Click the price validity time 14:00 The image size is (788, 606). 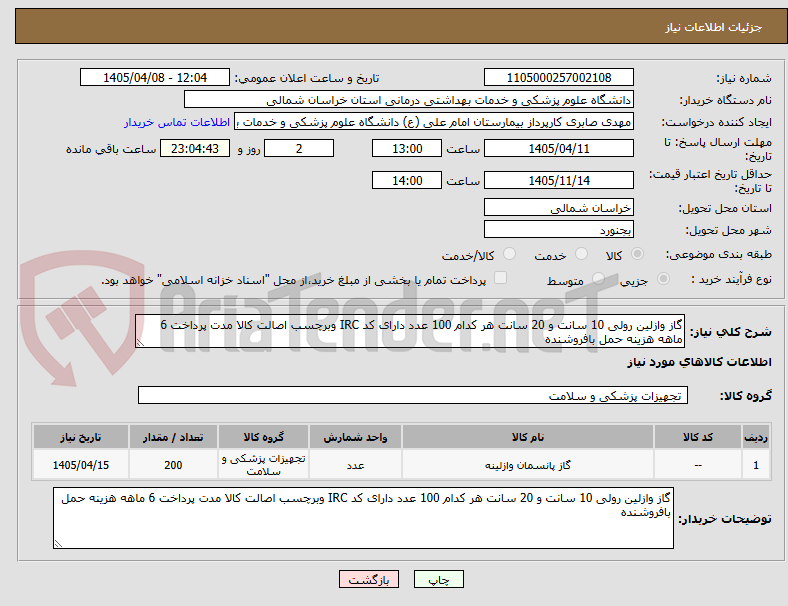407,180
